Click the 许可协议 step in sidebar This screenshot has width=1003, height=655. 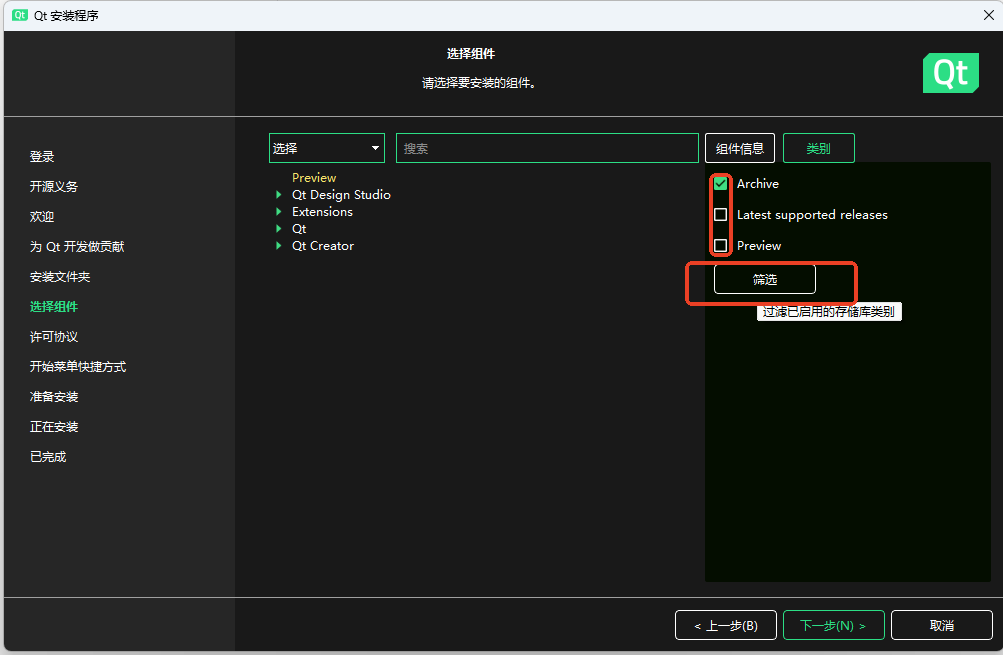point(54,336)
